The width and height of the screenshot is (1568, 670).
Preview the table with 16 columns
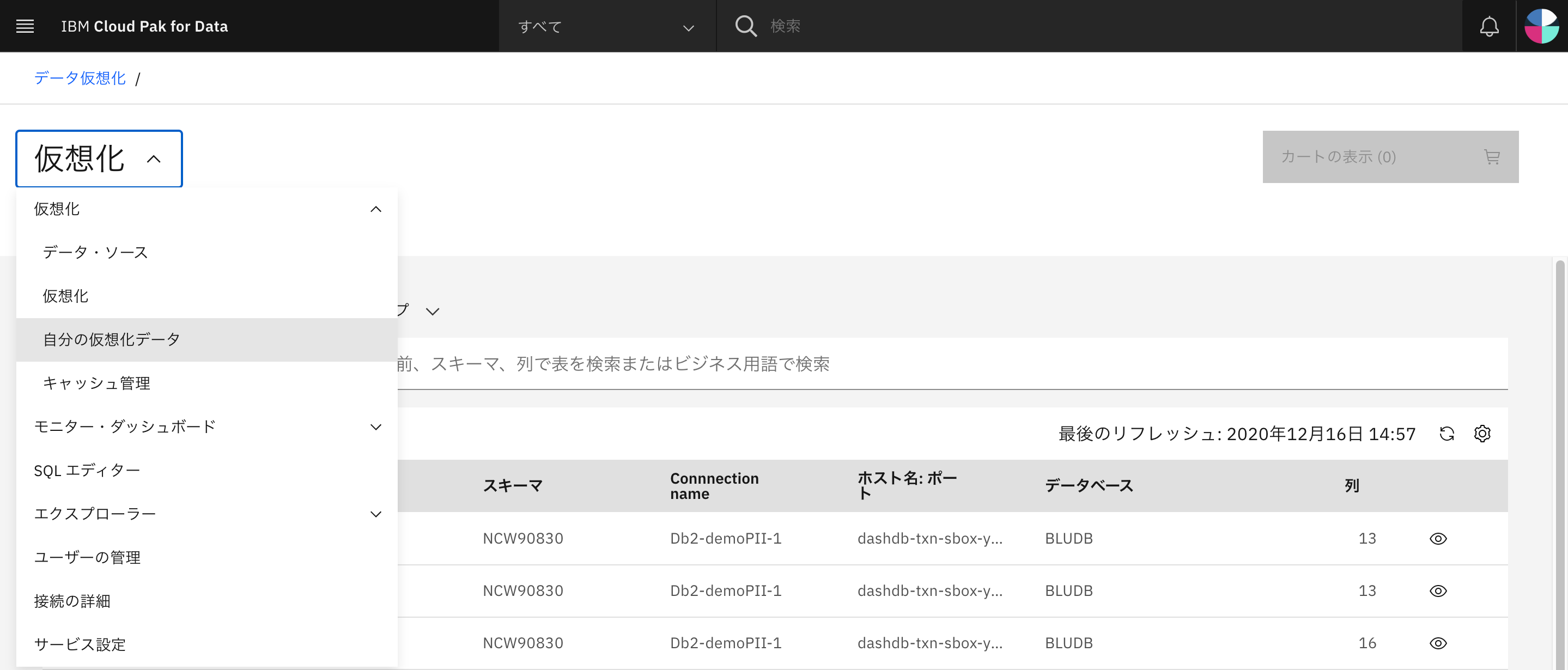(x=1438, y=643)
